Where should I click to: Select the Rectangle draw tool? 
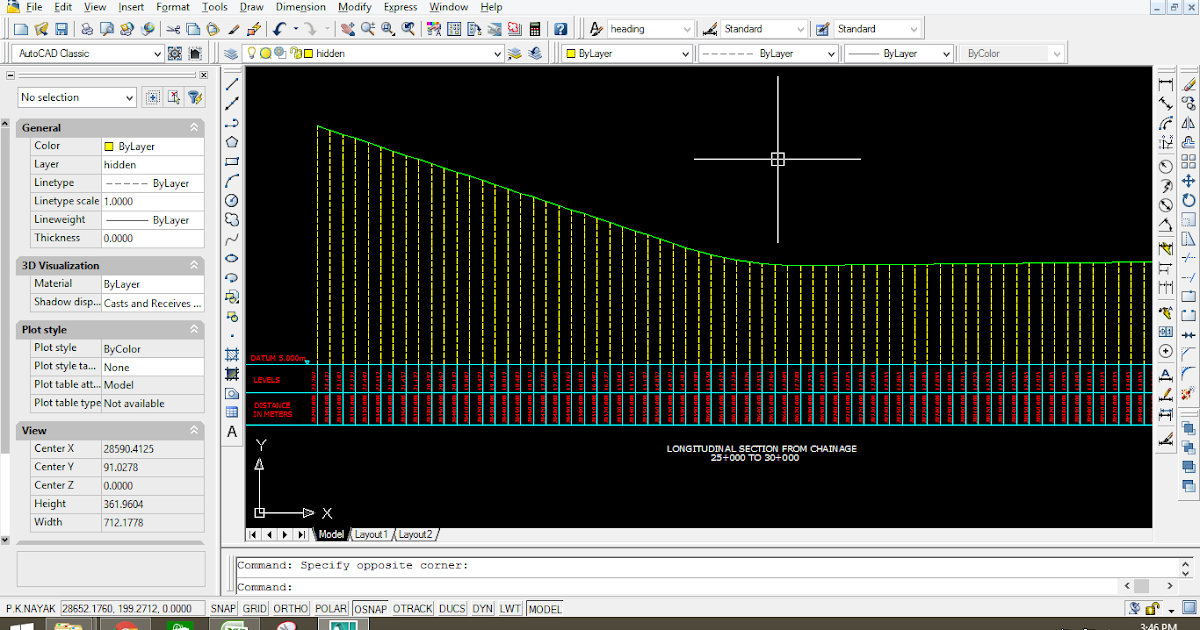tap(232, 161)
